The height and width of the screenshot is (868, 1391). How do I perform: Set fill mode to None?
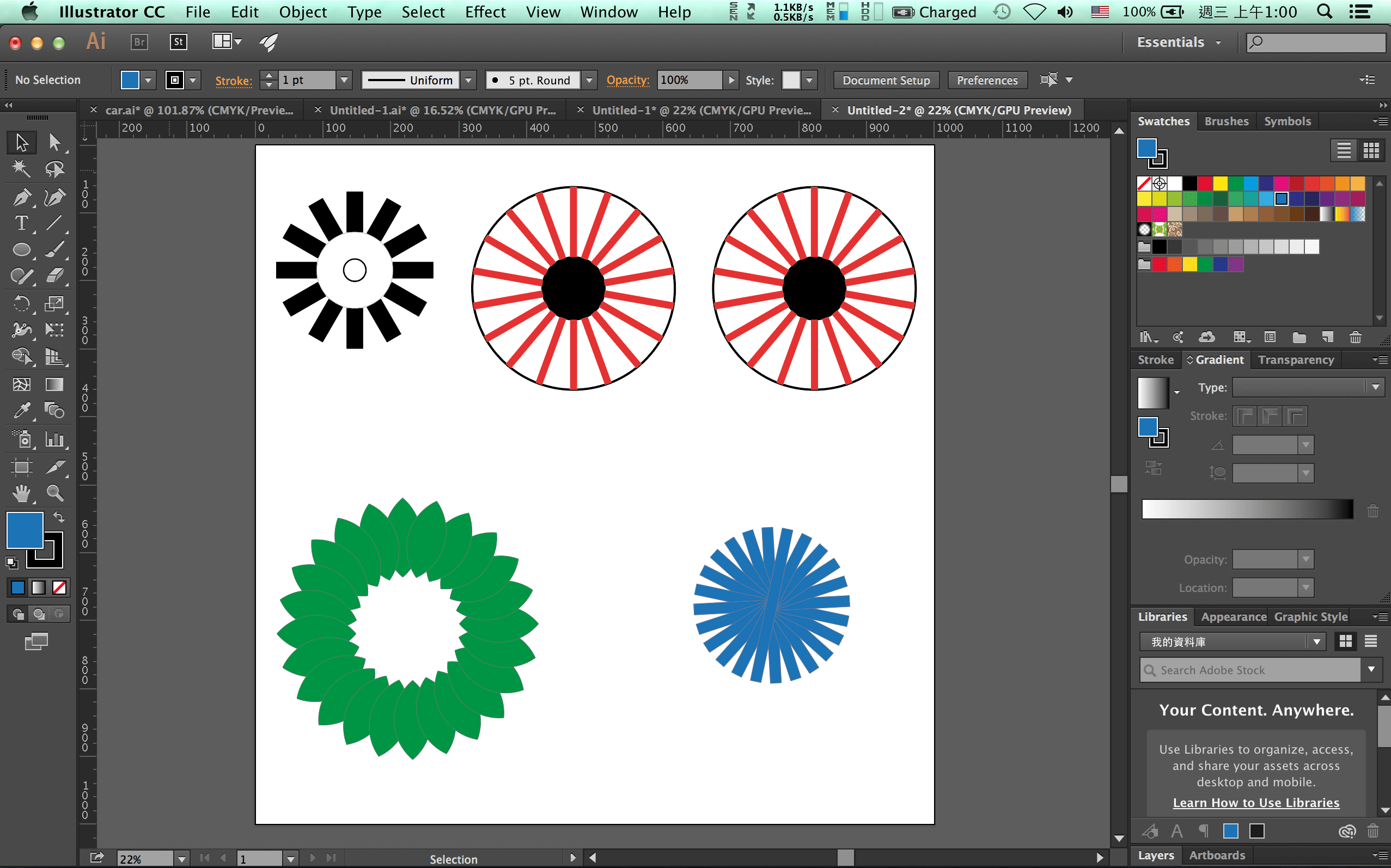tap(59, 587)
